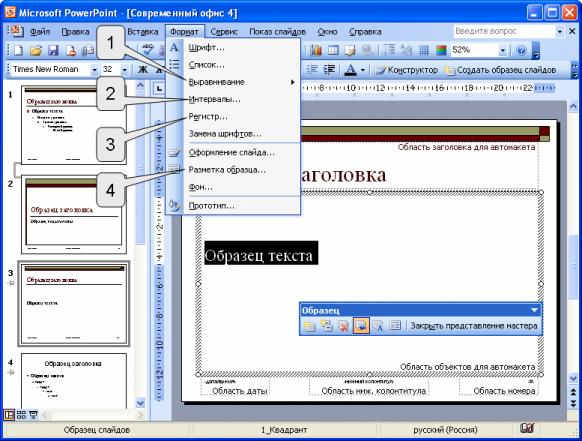The image size is (582, 441).
Task: Click 'Закрыть представление мастера' button
Action: 474,326
